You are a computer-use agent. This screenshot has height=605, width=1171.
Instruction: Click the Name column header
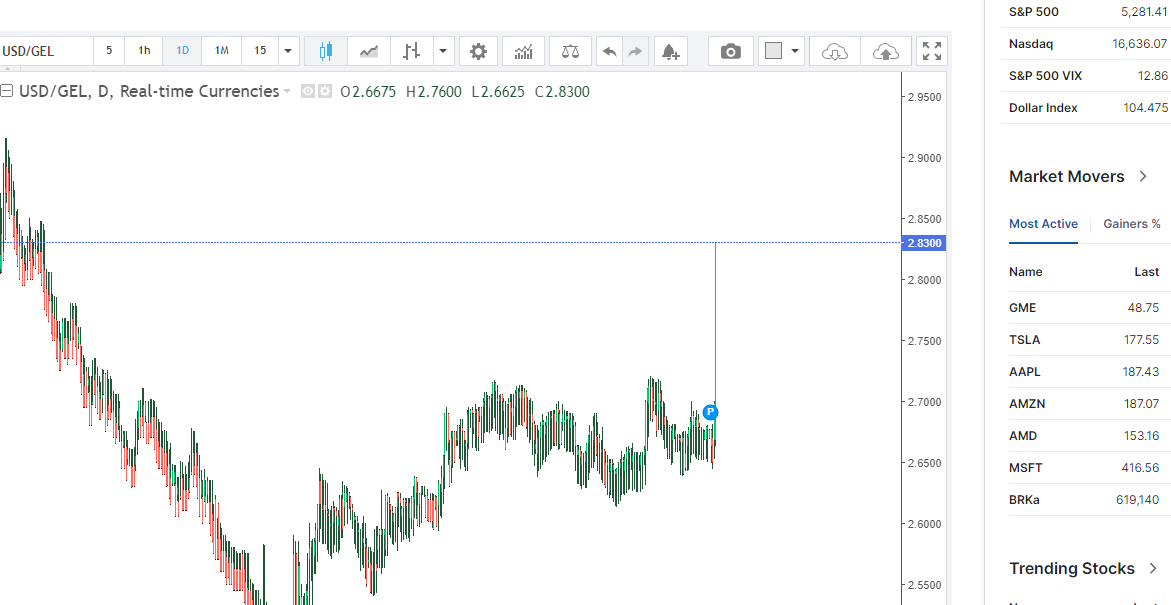(x=1025, y=272)
